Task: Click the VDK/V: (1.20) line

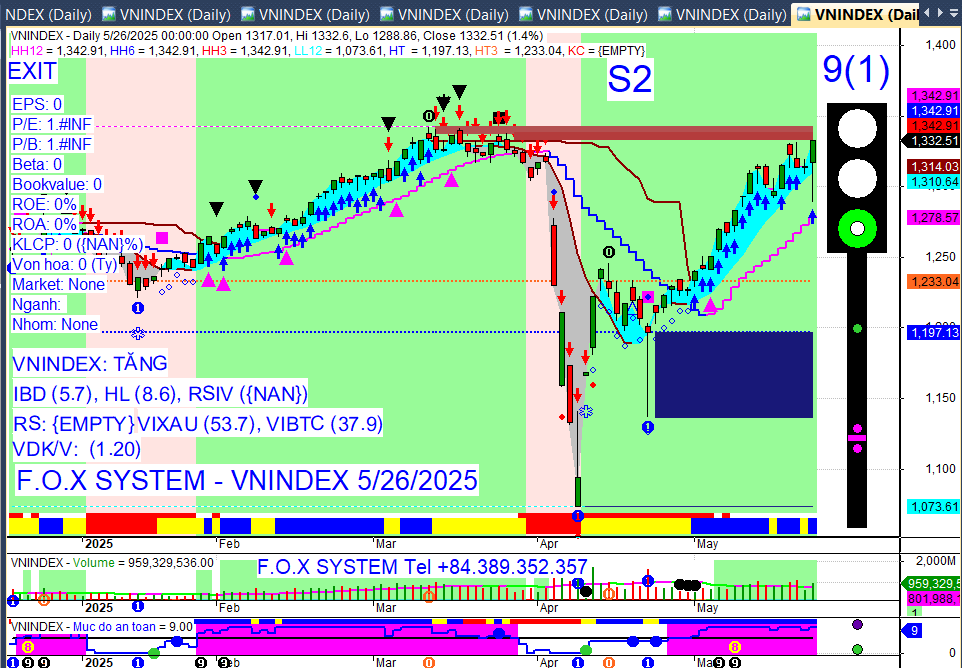Action: (77, 450)
